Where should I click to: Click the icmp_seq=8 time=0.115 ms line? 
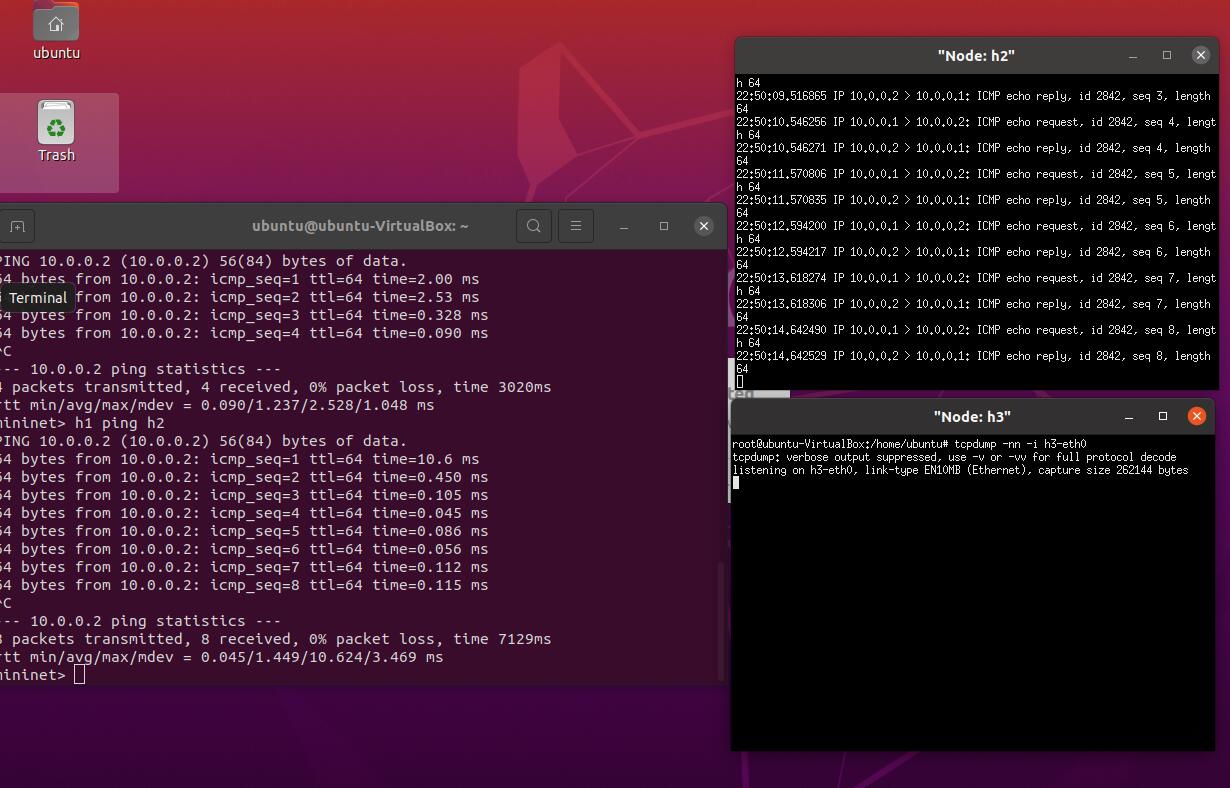point(244,585)
